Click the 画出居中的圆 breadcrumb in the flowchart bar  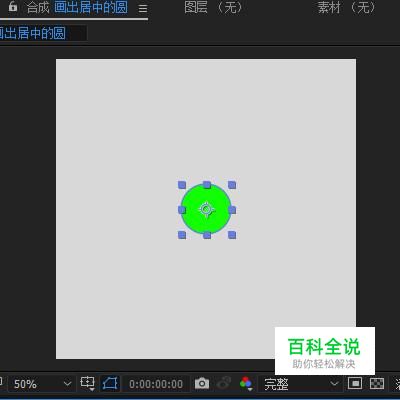[33, 33]
